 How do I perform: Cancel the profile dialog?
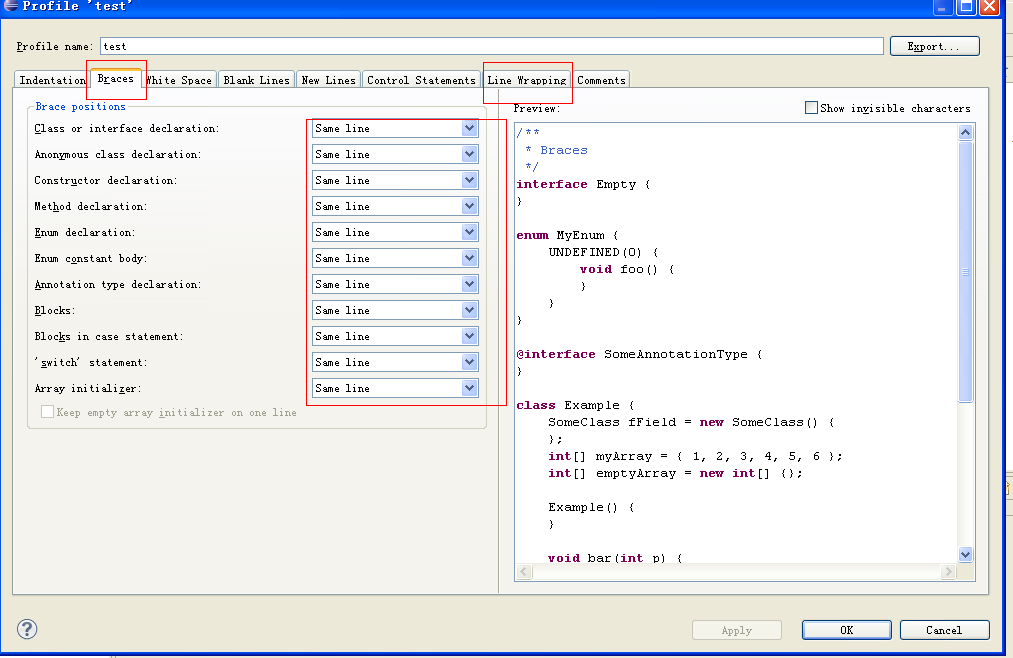pyautogui.click(x=944, y=630)
